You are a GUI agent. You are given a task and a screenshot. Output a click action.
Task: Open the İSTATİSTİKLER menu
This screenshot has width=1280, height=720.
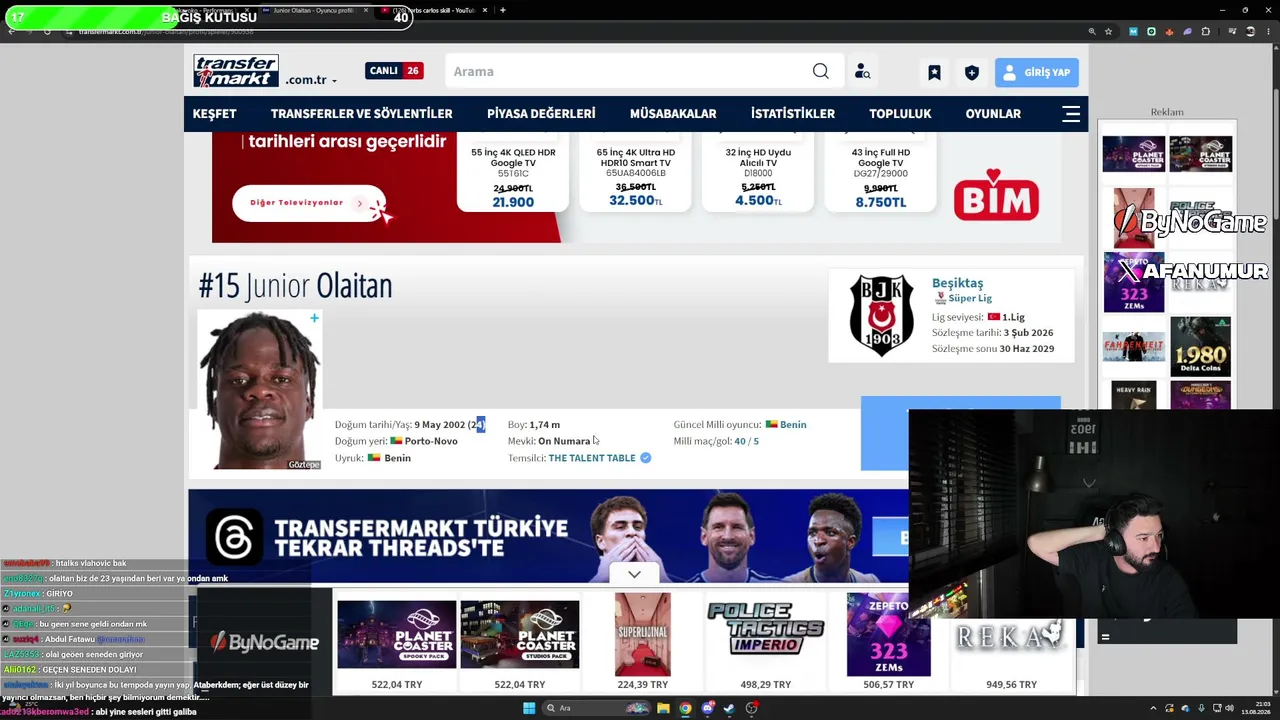tap(793, 113)
